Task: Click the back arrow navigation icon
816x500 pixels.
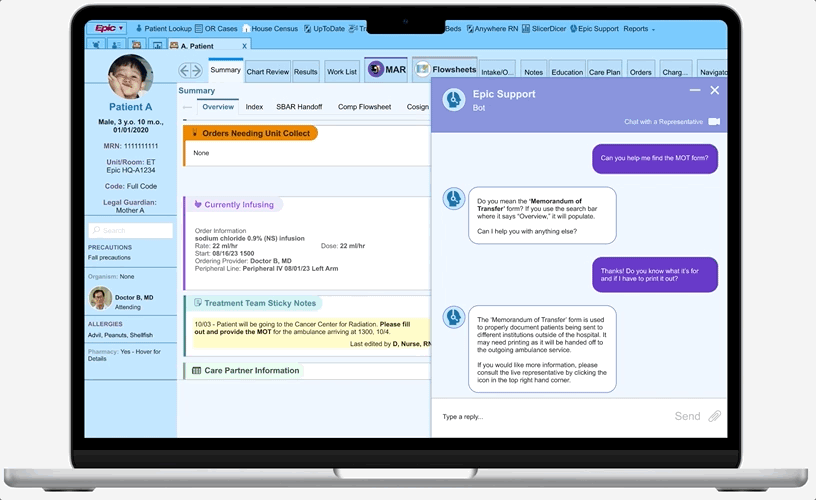Action: (x=185, y=71)
